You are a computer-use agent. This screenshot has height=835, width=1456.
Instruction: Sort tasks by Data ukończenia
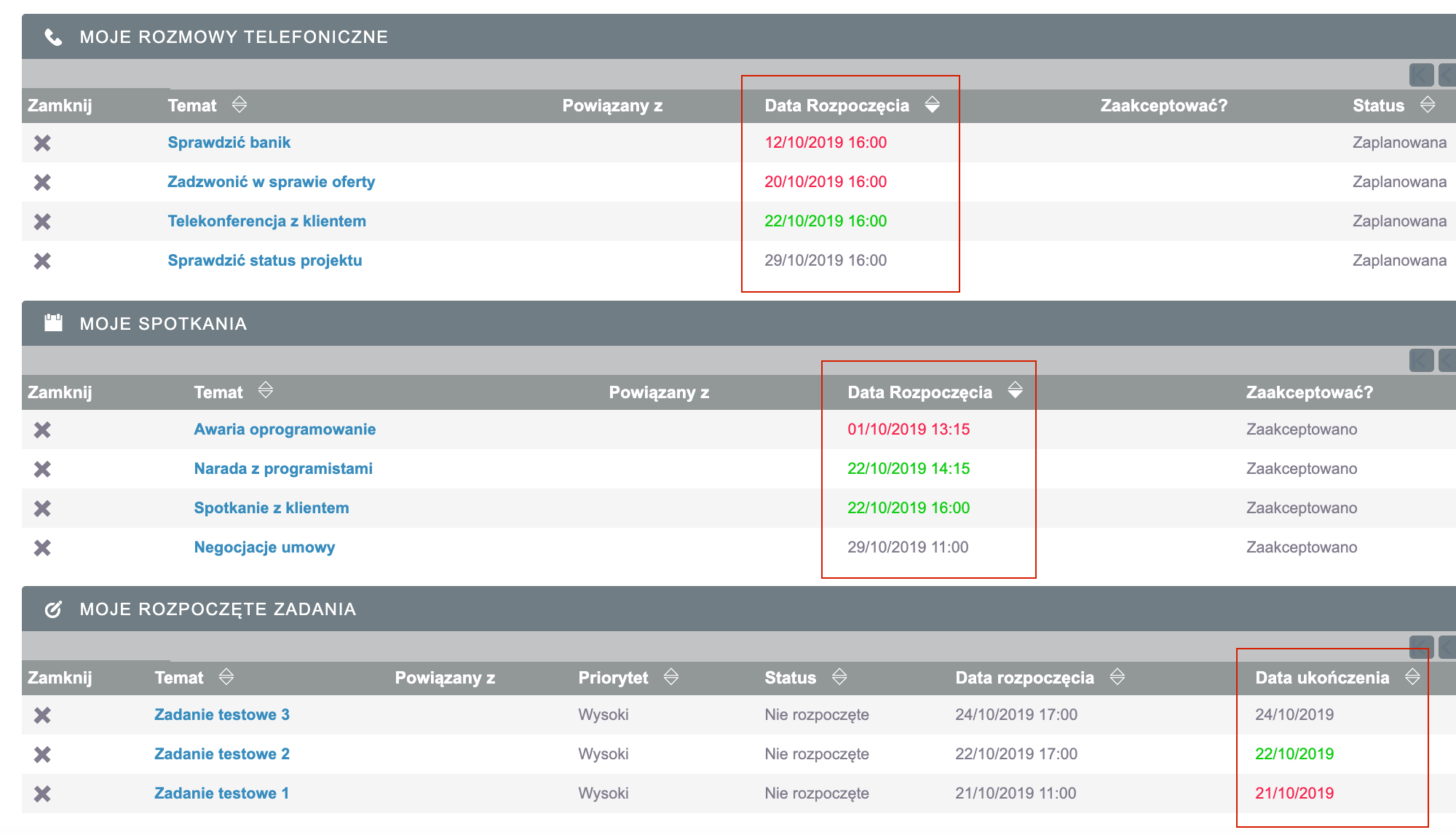1412,677
